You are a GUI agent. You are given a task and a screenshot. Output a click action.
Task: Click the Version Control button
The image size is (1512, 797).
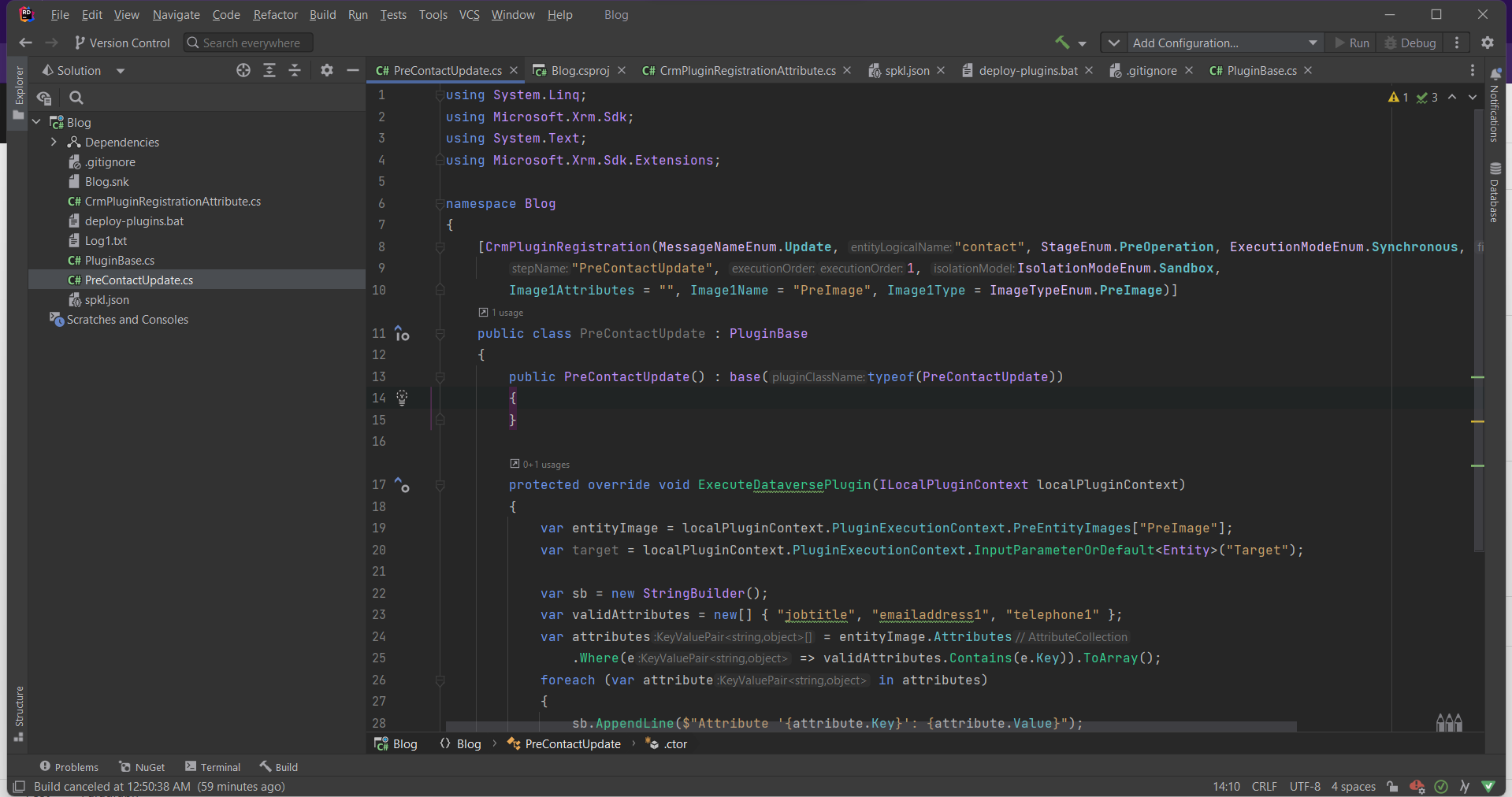(x=122, y=43)
